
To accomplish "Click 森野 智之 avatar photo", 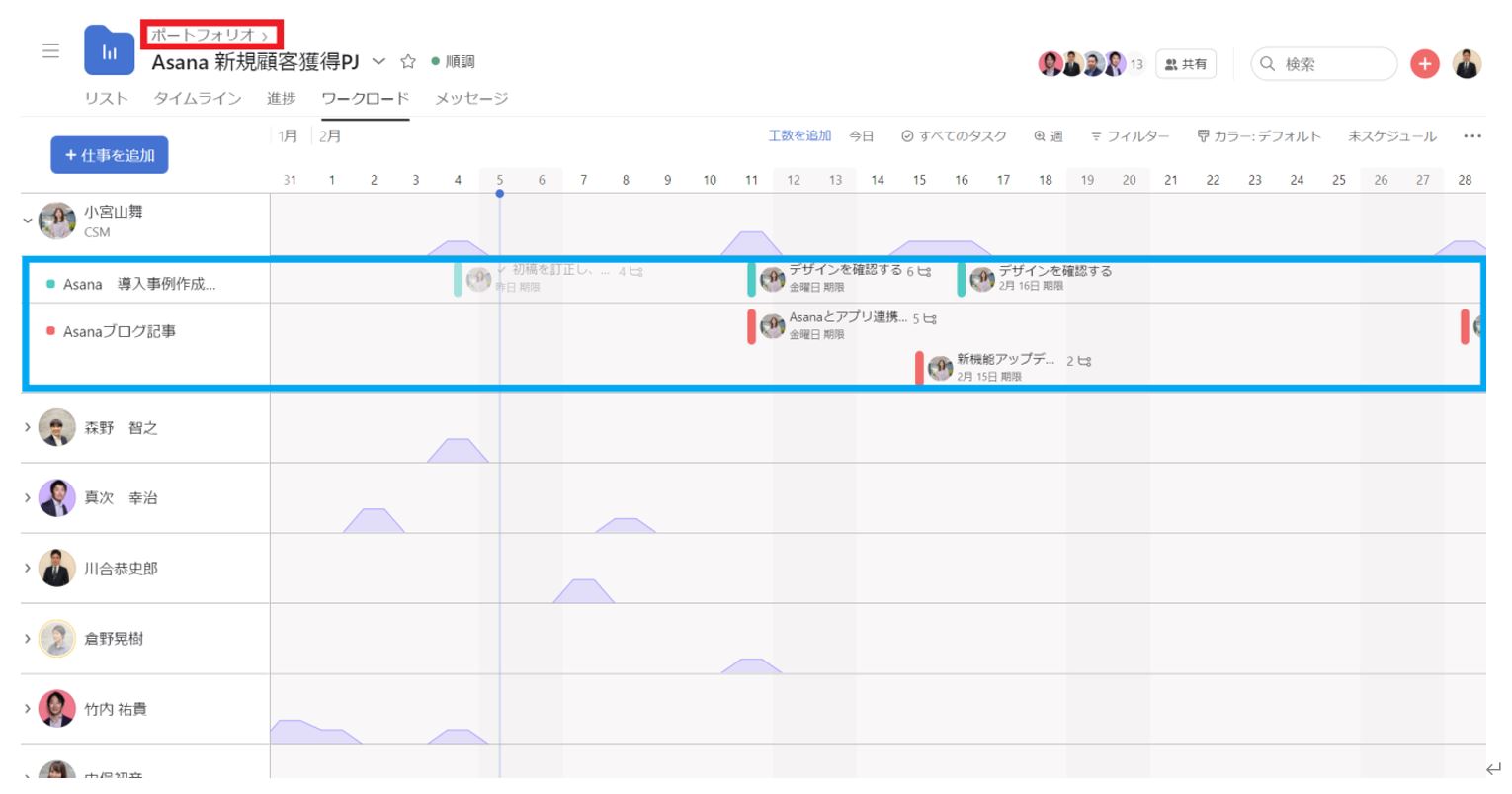I will click(x=57, y=428).
